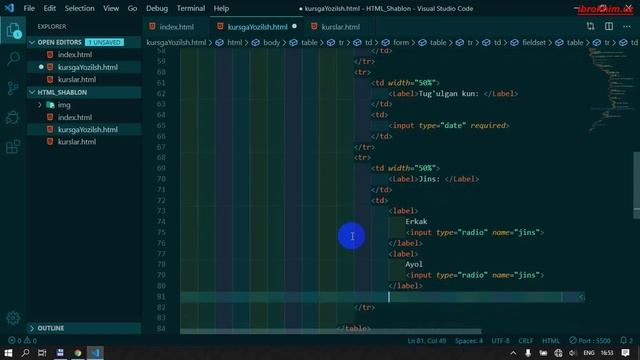Open the Action Center notification icon
Viewport: 640px width, 360px height.
point(625,353)
